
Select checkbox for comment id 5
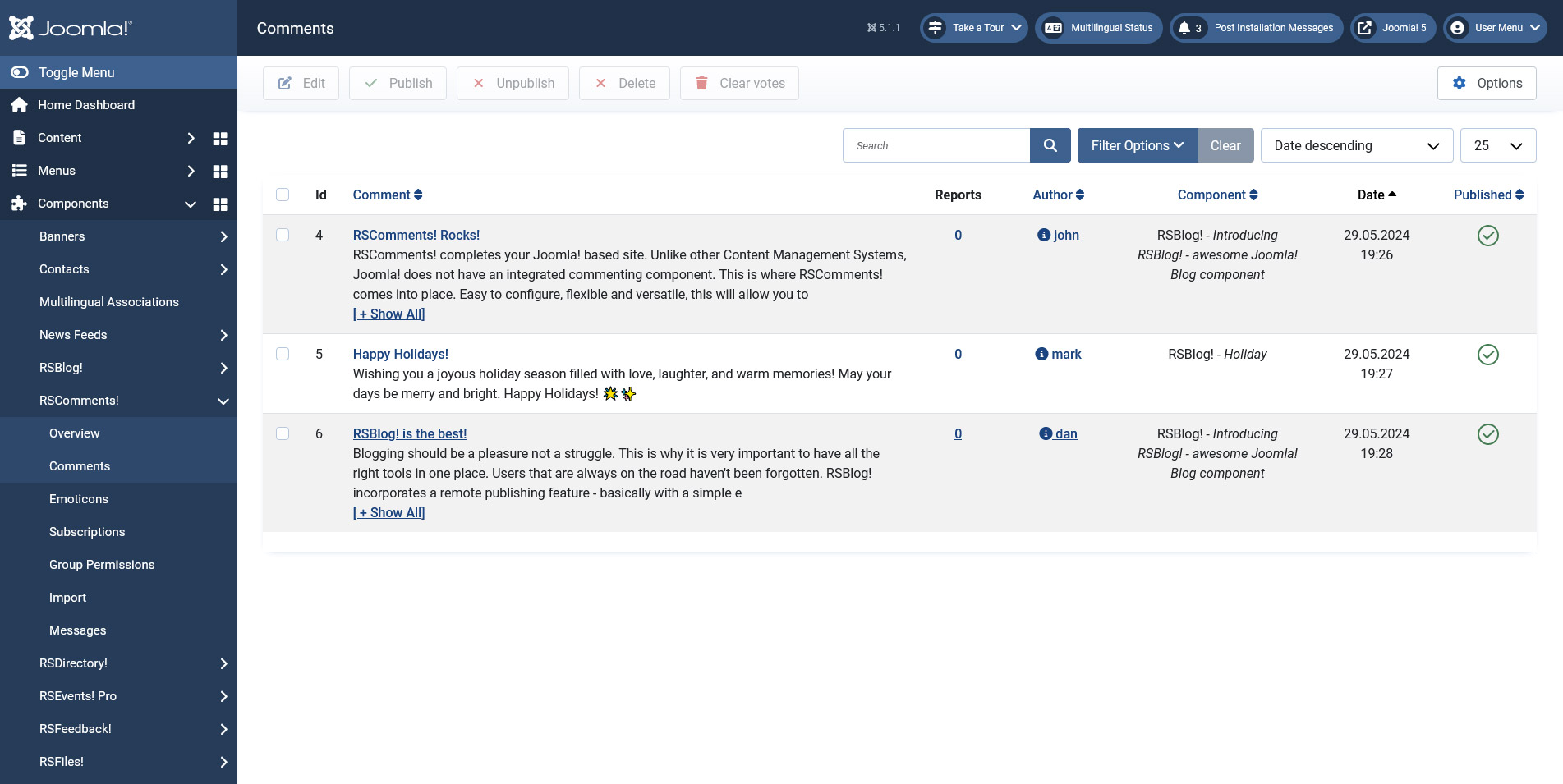(283, 354)
